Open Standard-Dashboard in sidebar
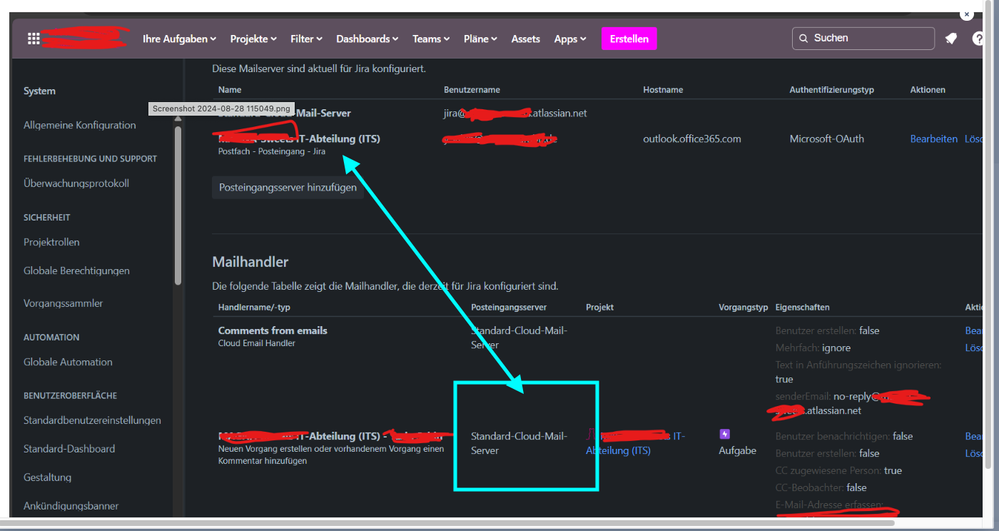This screenshot has width=999, height=531. click(69, 449)
